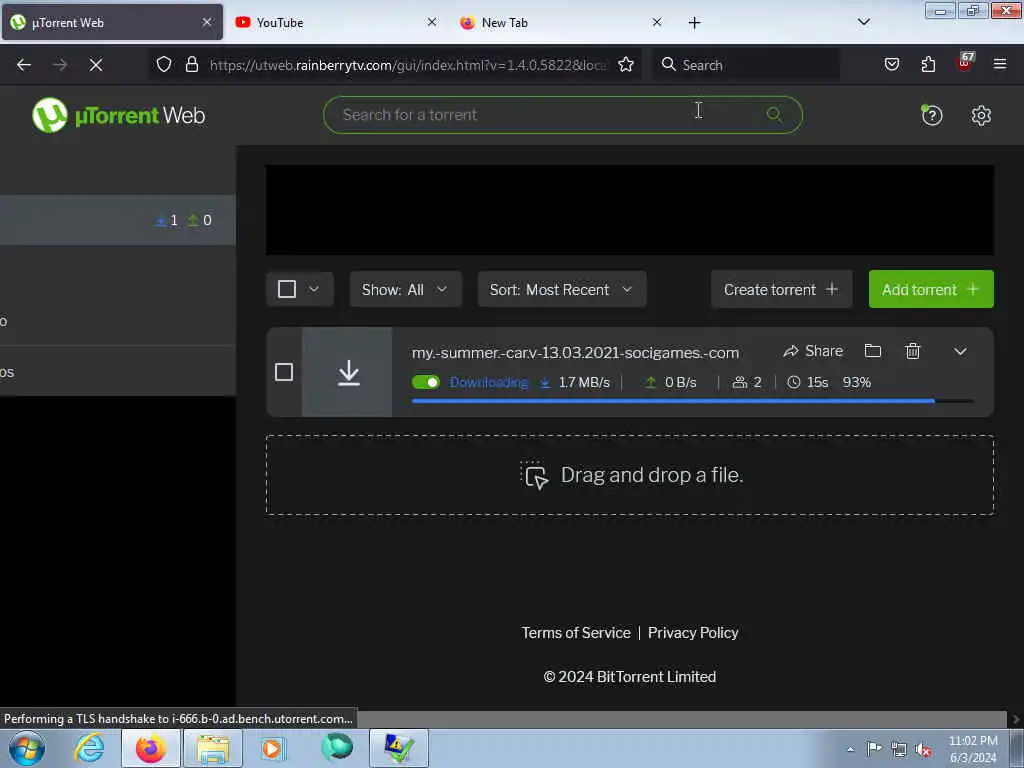Image resolution: width=1024 pixels, height=768 pixels.
Task: Open the list all tabs chevron
Action: pyautogui.click(x=863, y=22)
